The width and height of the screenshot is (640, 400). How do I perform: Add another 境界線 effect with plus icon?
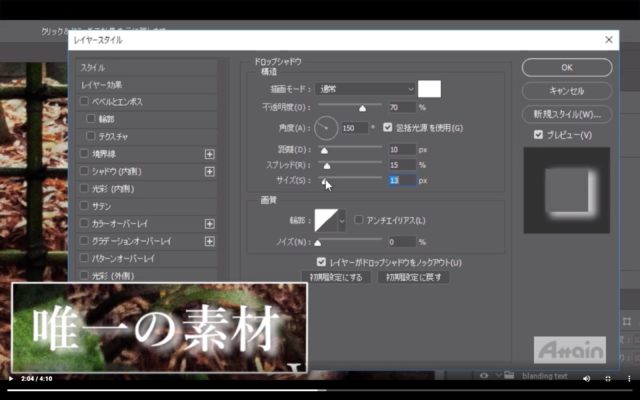[209, 154]
